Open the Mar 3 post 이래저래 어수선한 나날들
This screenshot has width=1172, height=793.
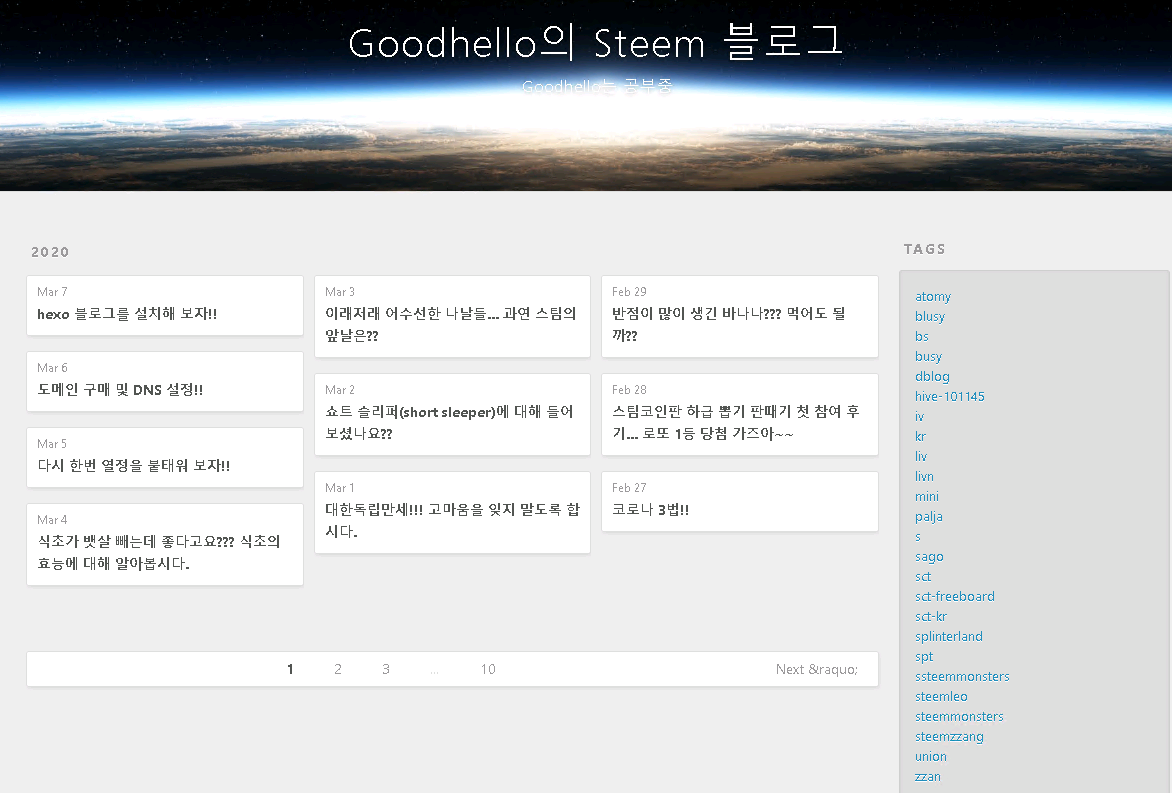(x=451, y=324)
